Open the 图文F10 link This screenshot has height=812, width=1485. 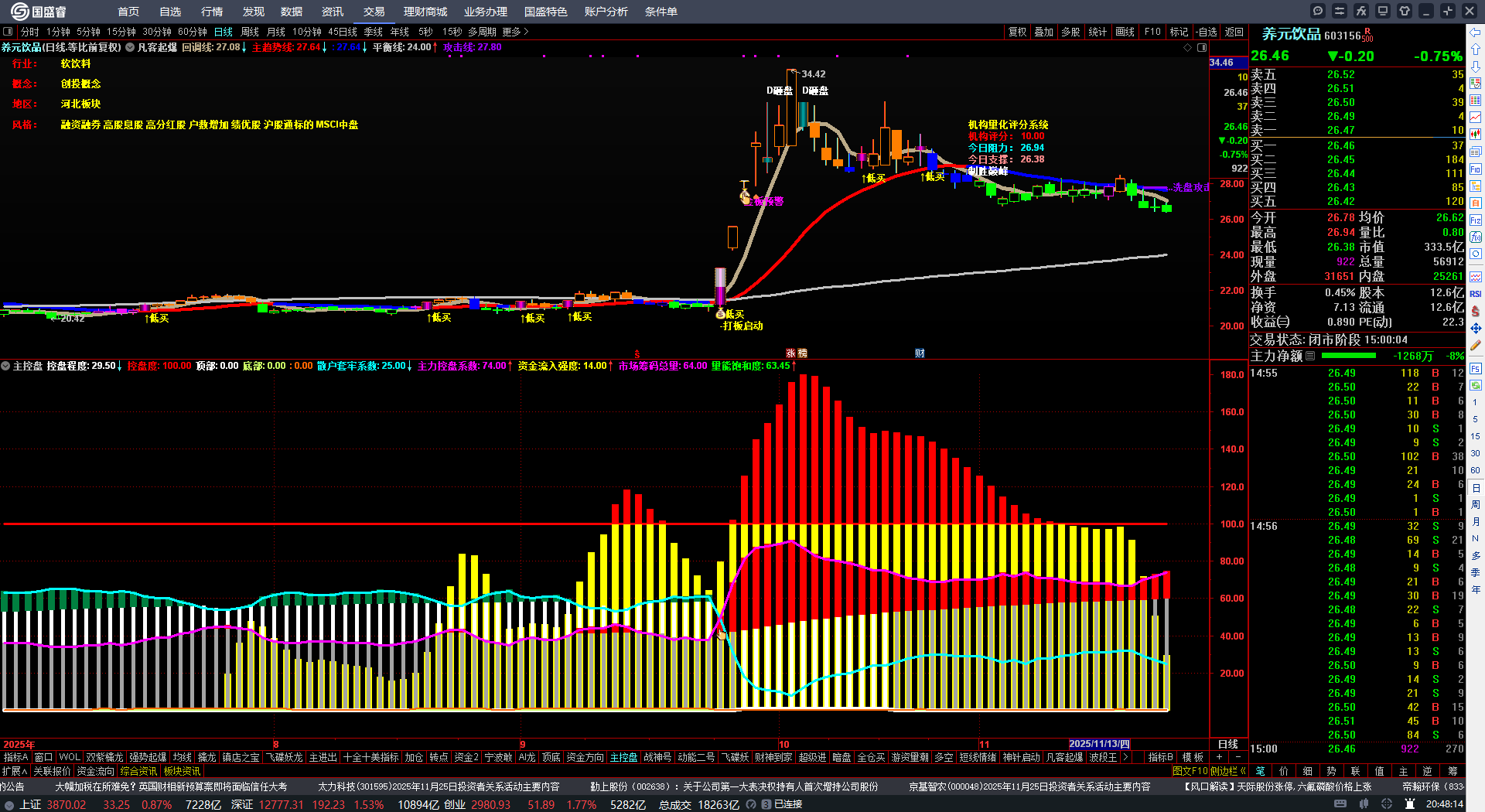point(1190,771)
